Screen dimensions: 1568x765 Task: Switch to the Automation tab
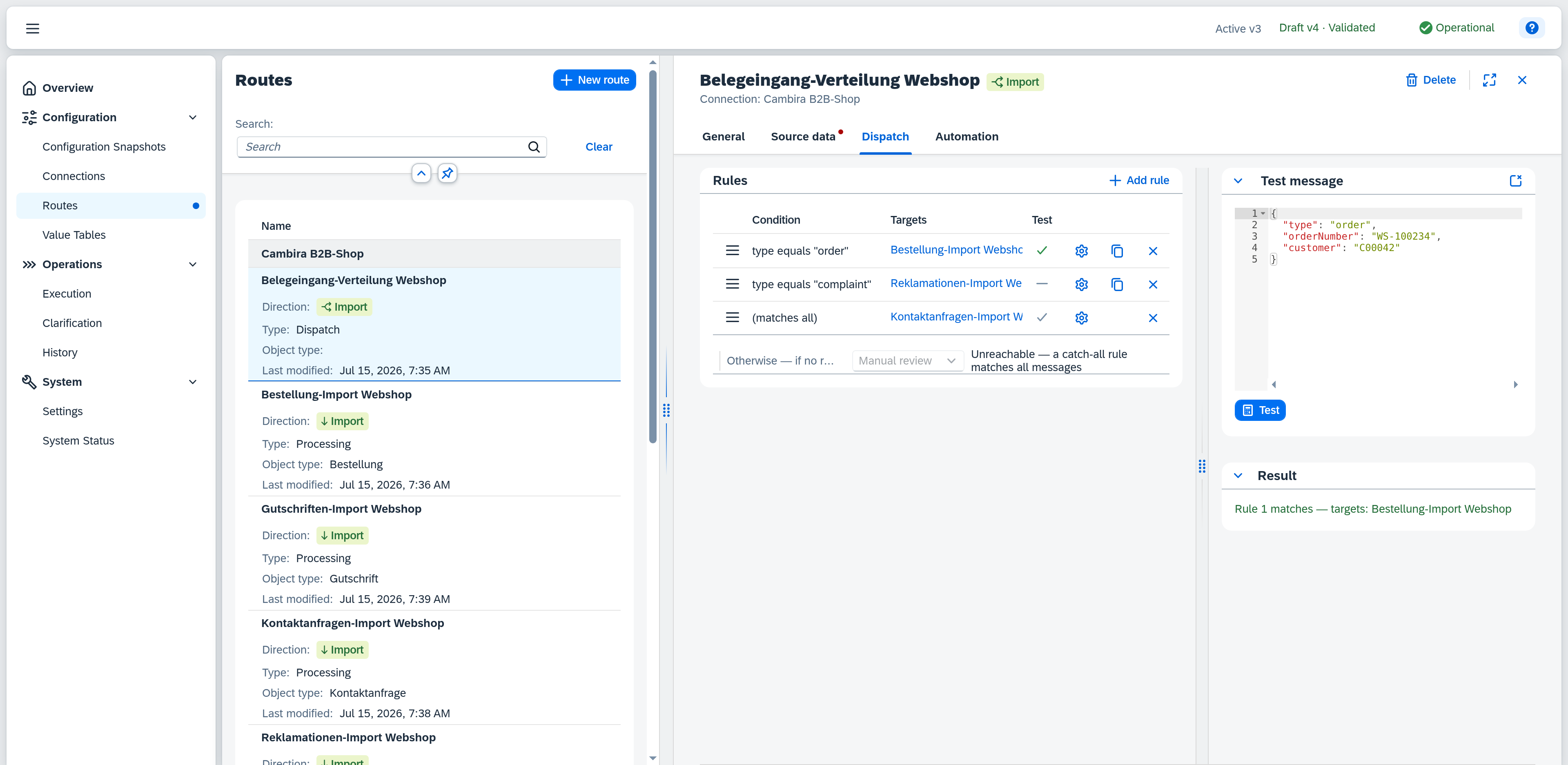(967, 137)
